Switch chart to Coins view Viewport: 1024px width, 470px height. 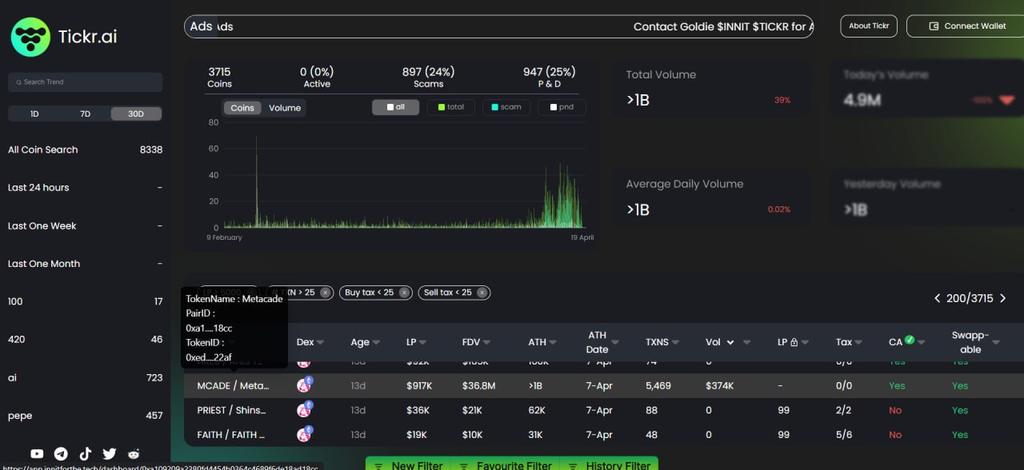tap(242, 108)
